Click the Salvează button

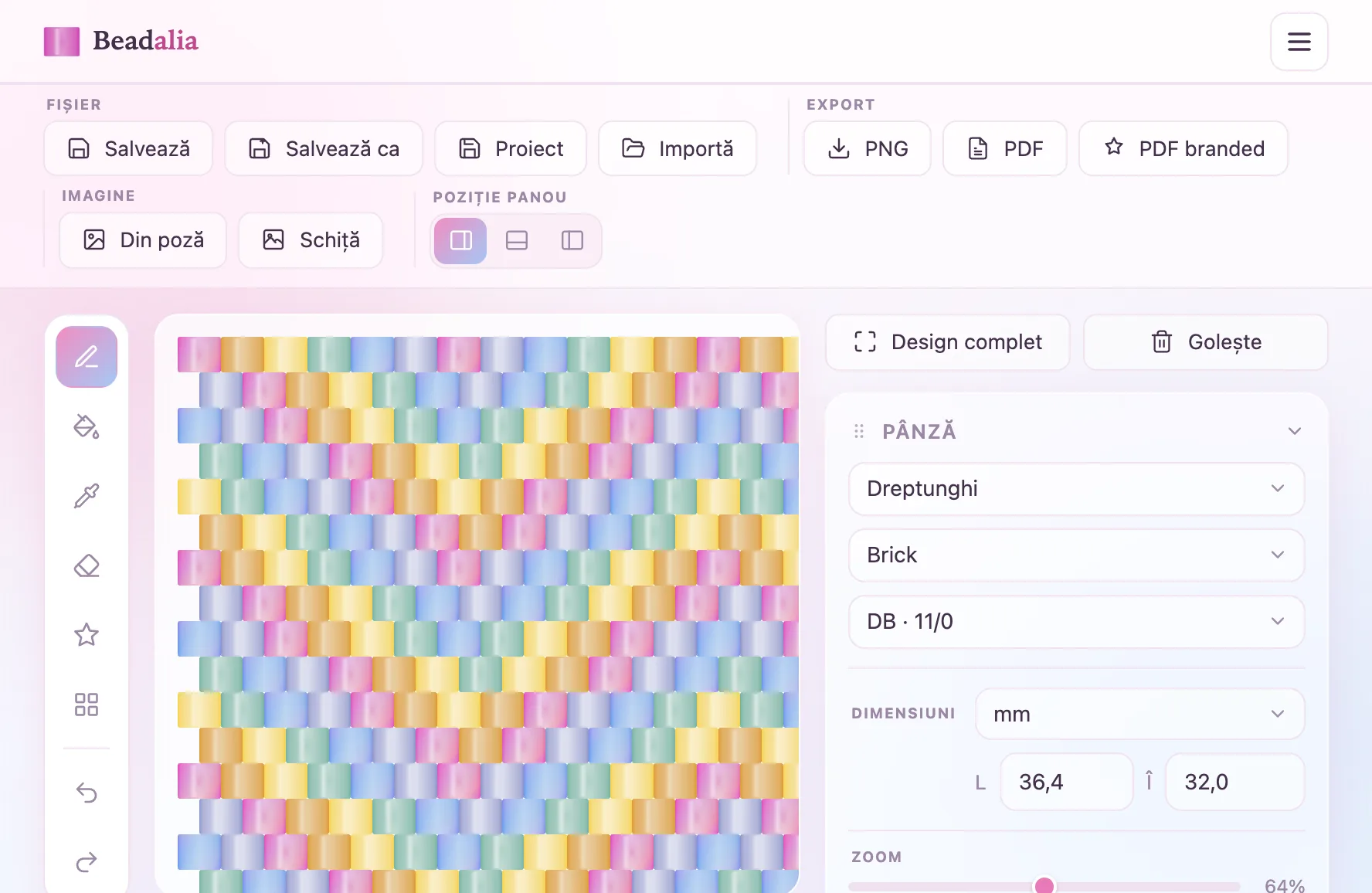128,148
